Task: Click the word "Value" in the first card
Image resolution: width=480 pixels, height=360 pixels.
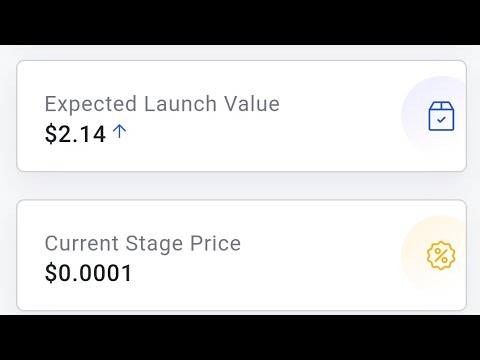Action: (x=252, y=103)
